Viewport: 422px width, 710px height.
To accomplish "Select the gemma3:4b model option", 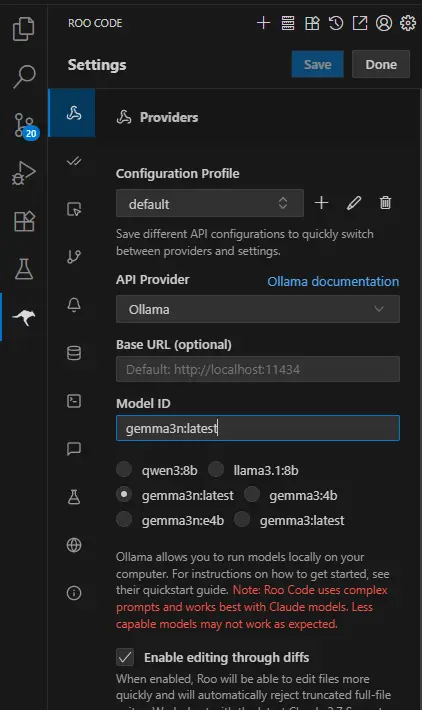I will point(252,494).
